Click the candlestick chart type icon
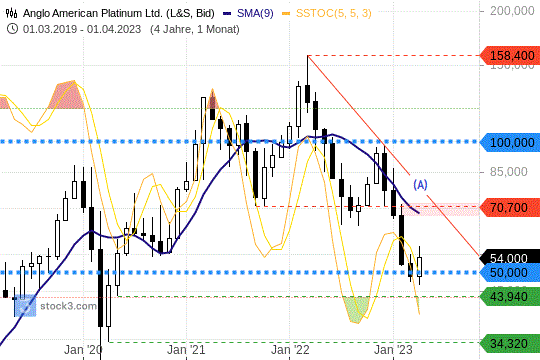 (11, 13)
